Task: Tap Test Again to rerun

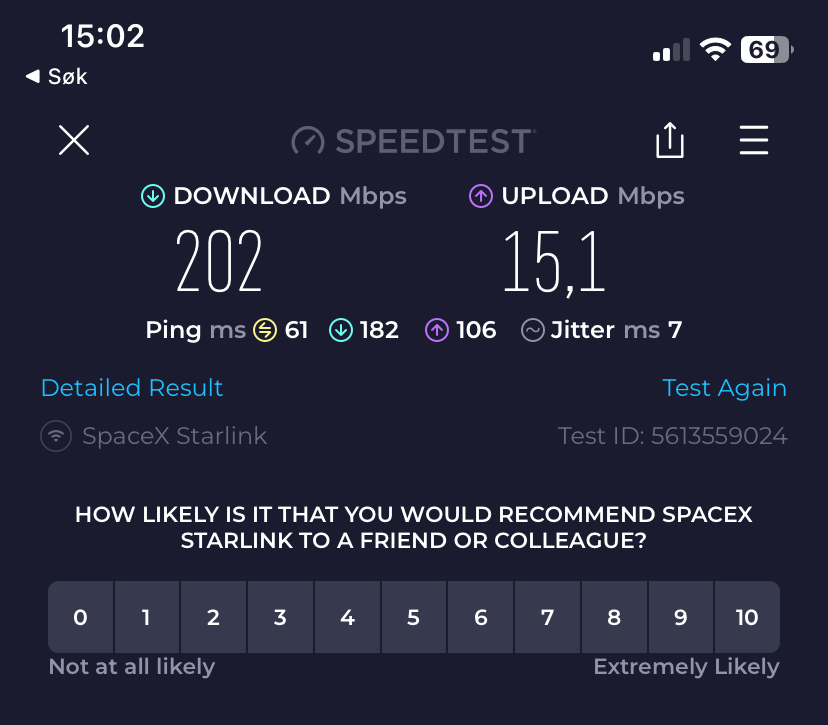Action: [x=724, y=388]
